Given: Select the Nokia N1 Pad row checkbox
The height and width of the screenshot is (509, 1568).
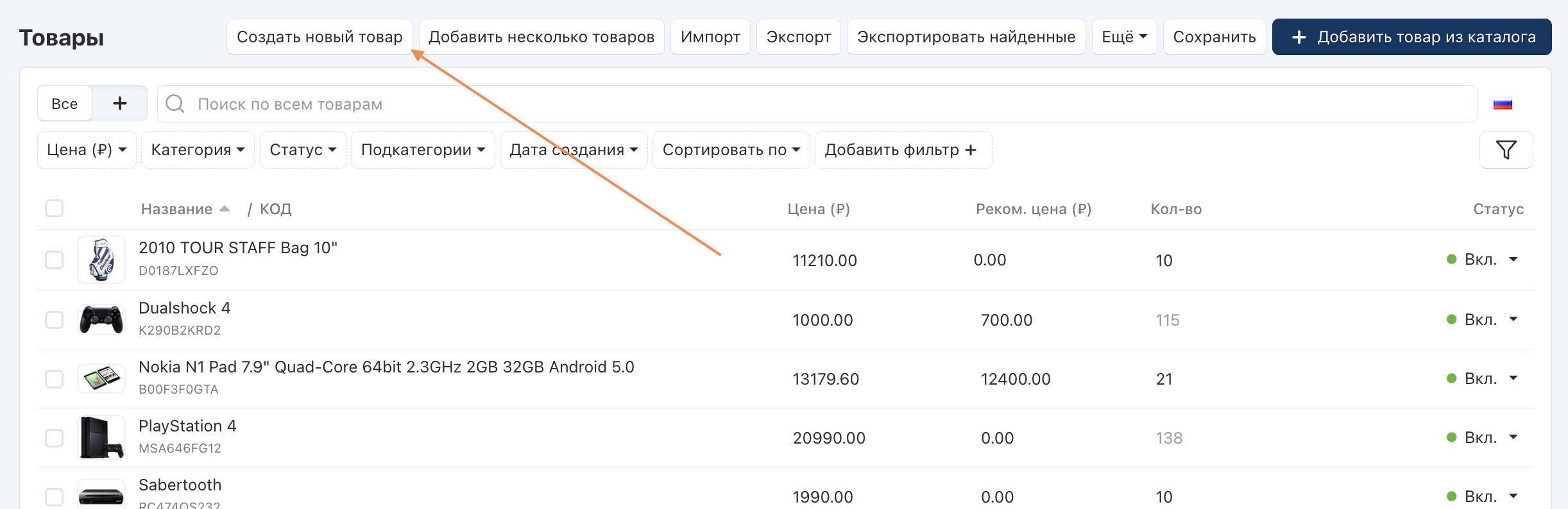Looking at the screenshot, I should click(55, 379).
